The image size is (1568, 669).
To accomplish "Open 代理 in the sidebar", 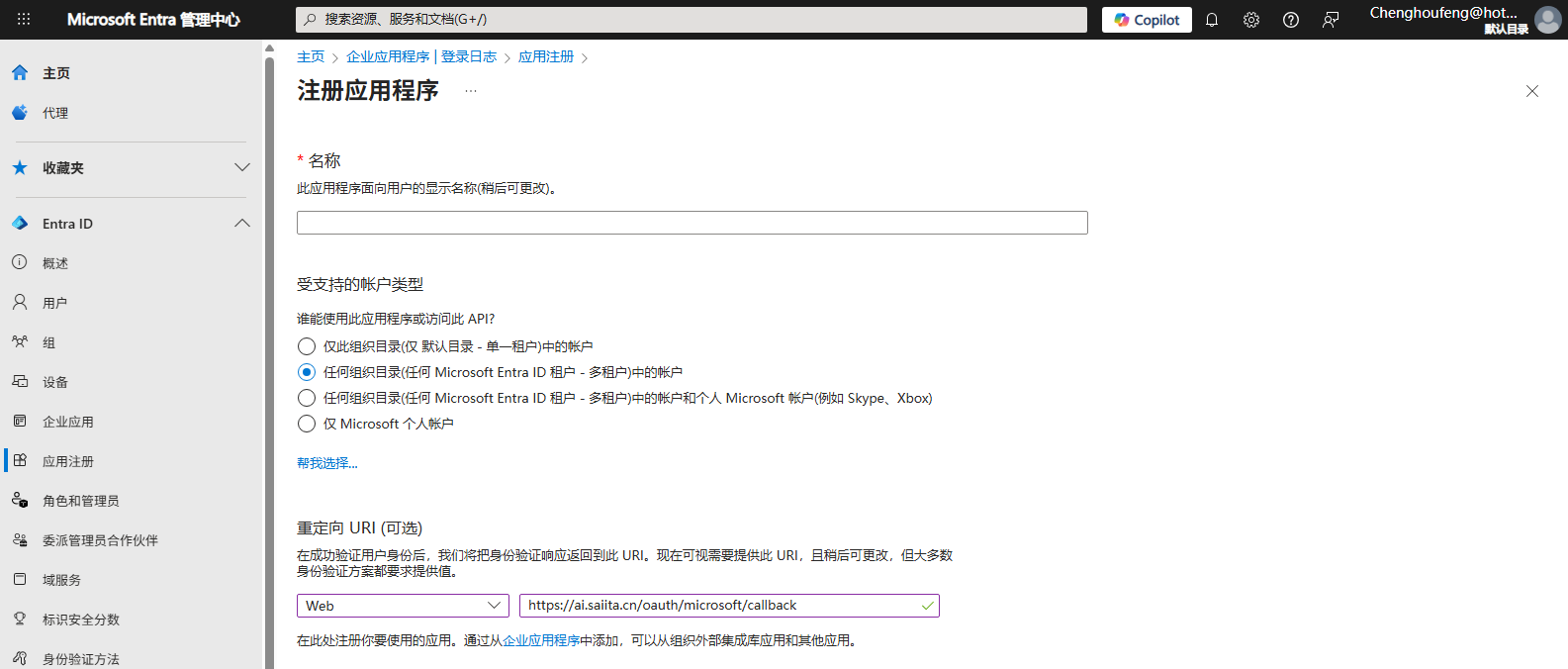I will (x=55, y=113).
